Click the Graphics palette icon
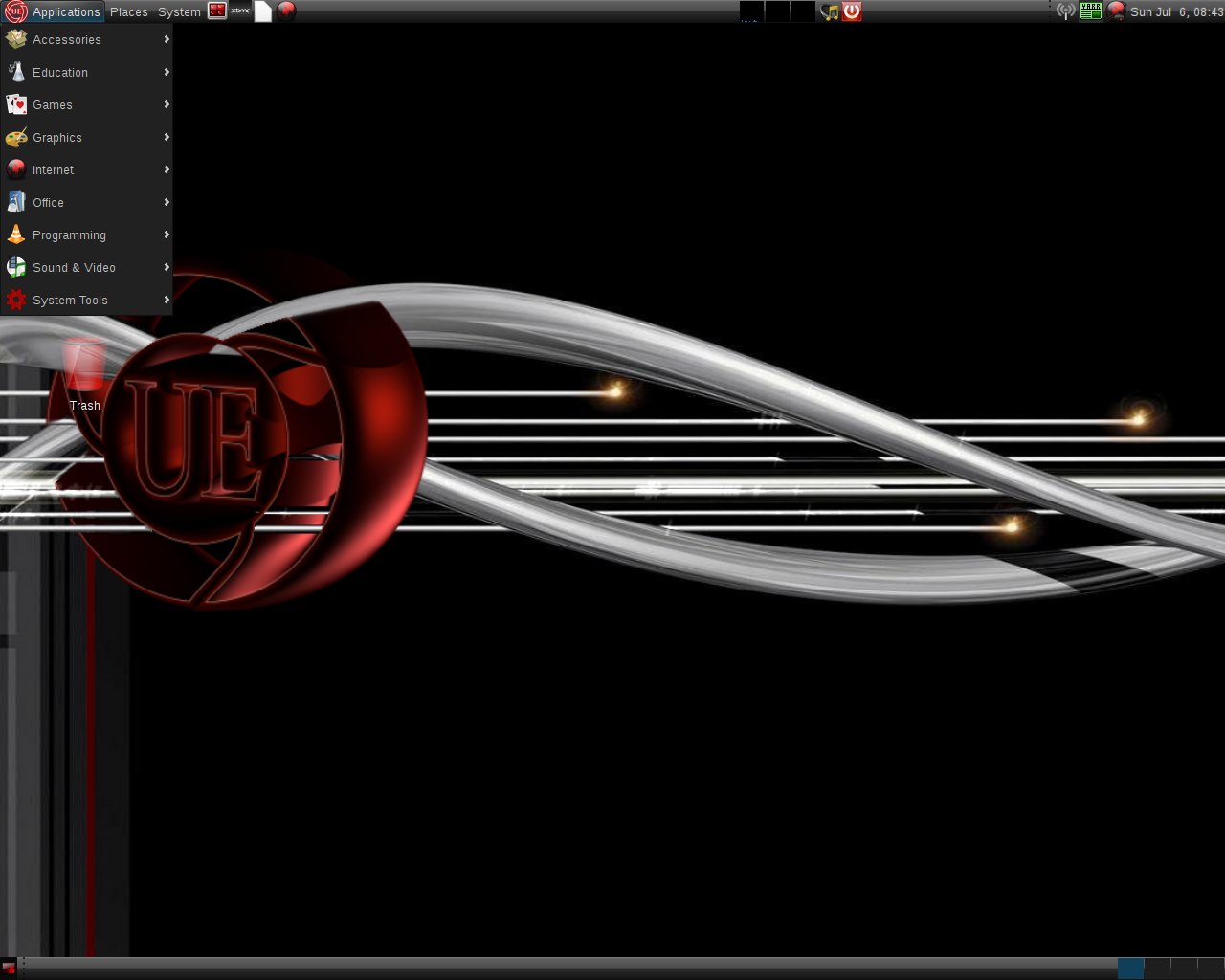Screen dimensions: 1225x980 point(16,137)
